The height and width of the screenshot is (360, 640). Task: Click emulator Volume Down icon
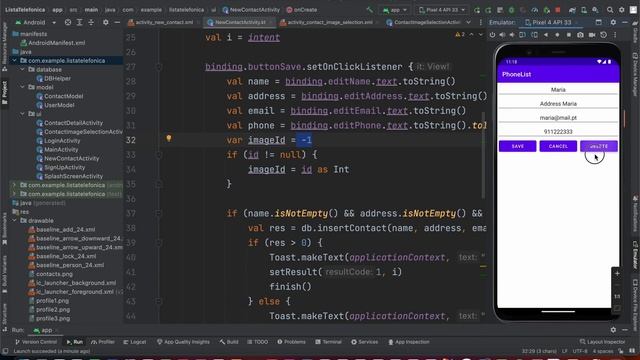pyautogui.click(x=512, y=35)
